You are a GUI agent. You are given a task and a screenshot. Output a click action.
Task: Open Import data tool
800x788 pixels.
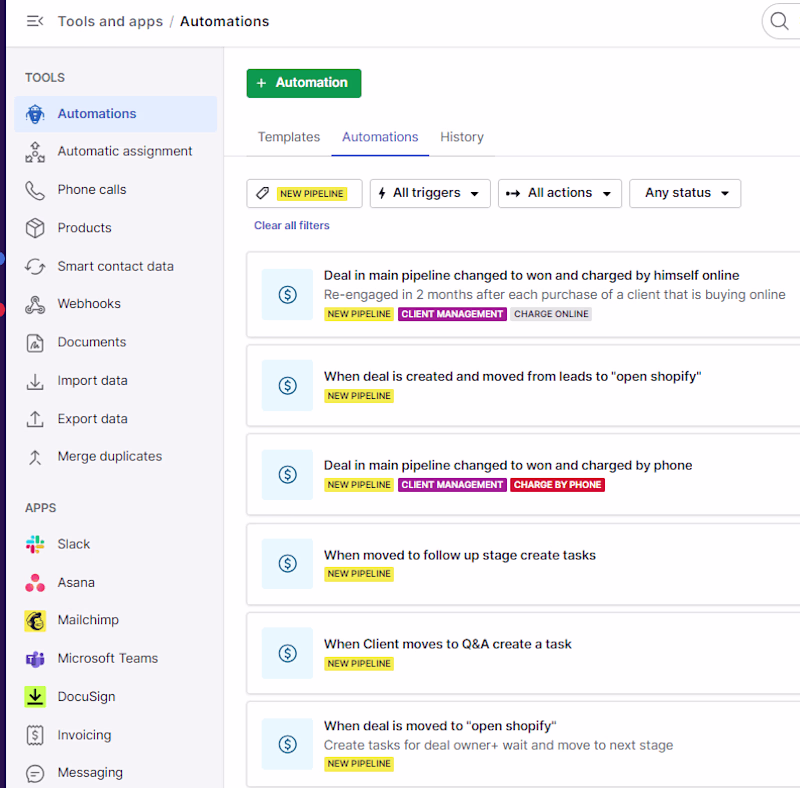[116, 380]
